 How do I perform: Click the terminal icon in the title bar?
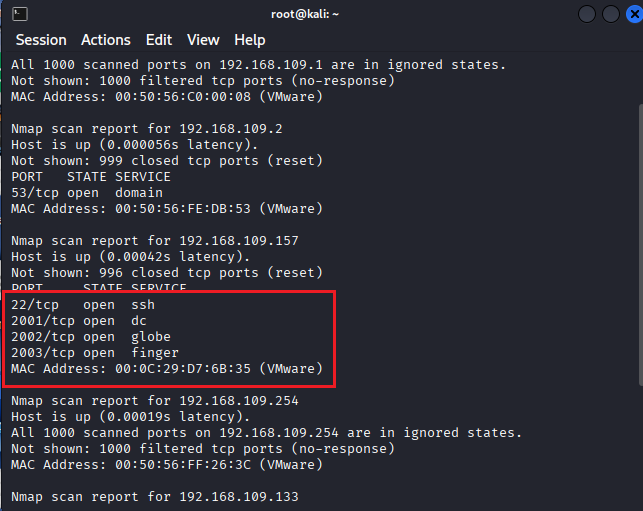point(21,14)
